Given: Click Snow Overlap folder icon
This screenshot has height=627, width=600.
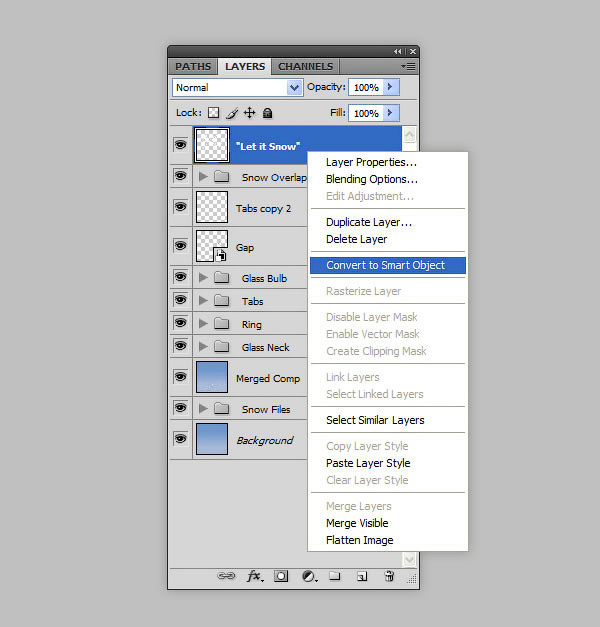Looking at the screenshot, I should pyautogui.click(x=221, y=176).
